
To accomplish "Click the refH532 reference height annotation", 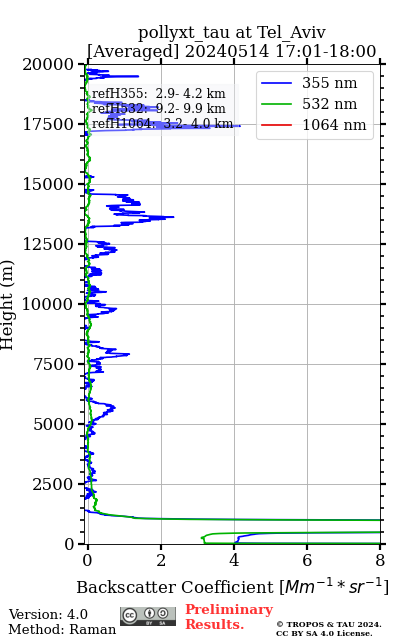I will [158, 109].
